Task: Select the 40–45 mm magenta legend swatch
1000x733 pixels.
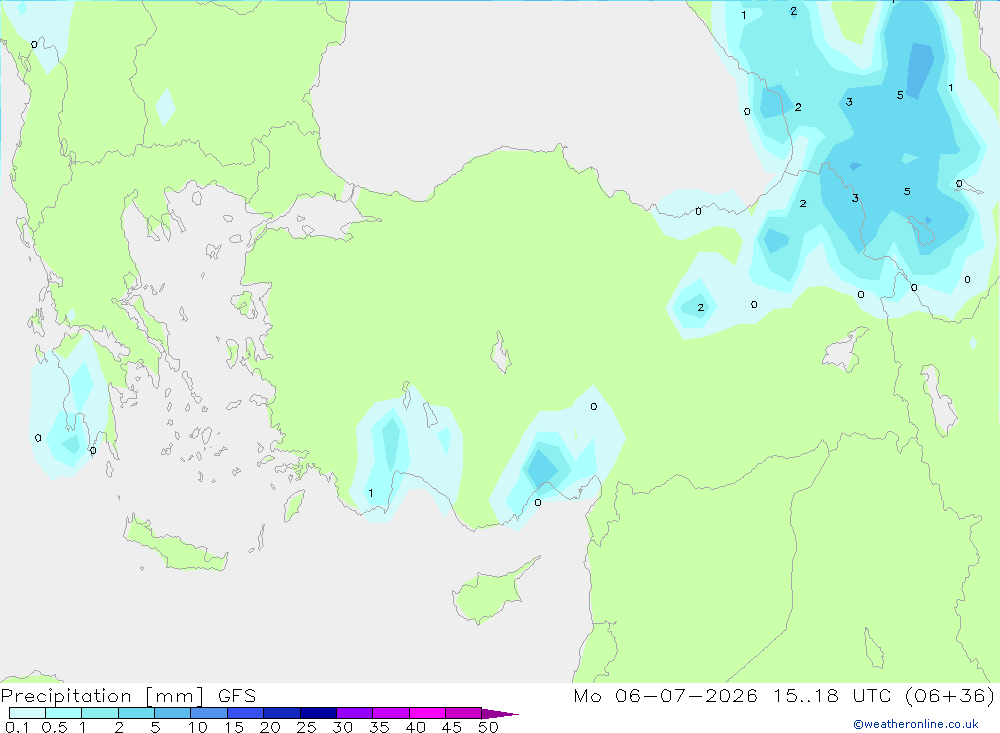Action: (x=427, y=713)
